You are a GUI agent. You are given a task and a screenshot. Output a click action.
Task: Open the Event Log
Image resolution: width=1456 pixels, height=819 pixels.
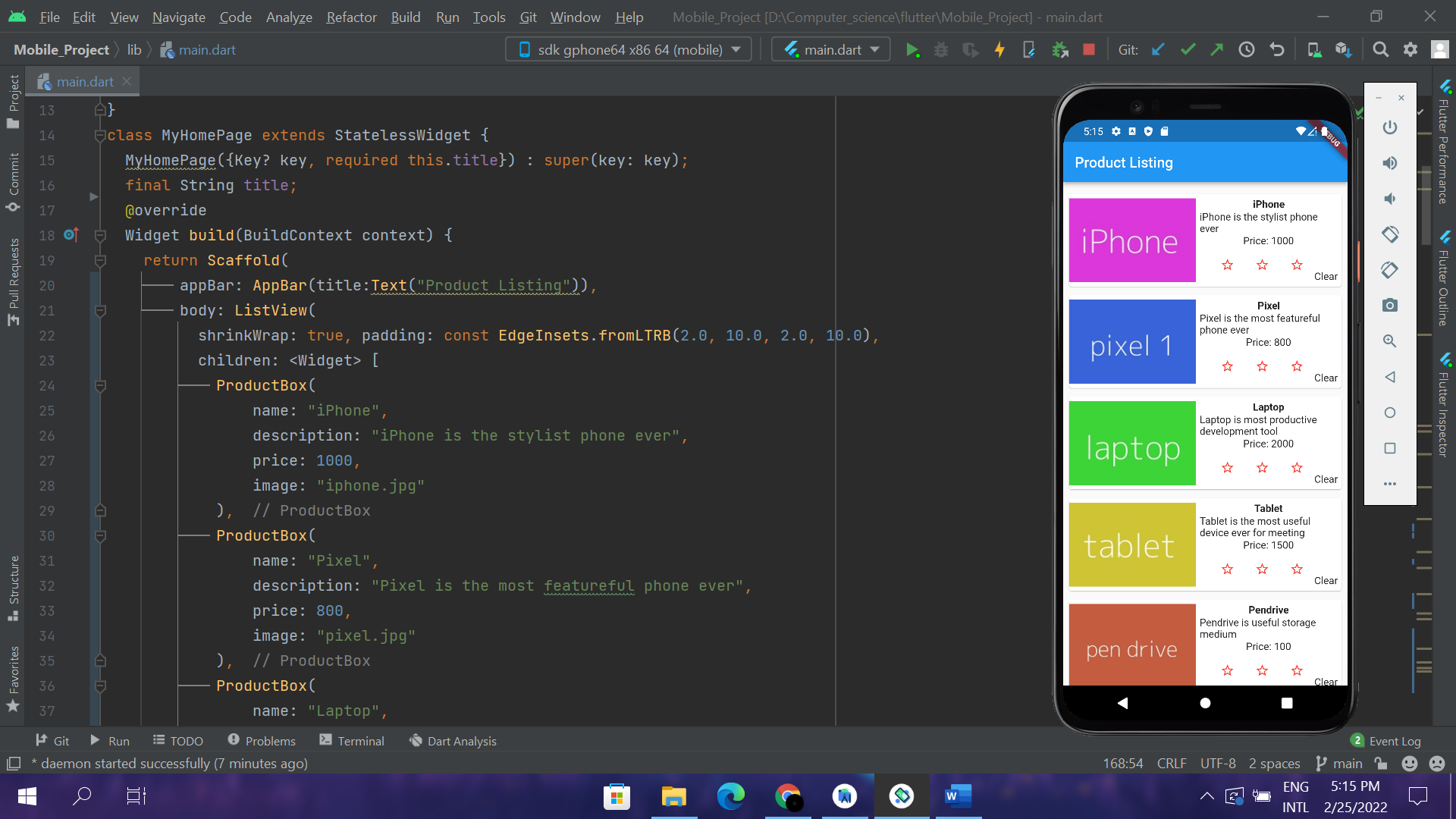point(1395,741)
